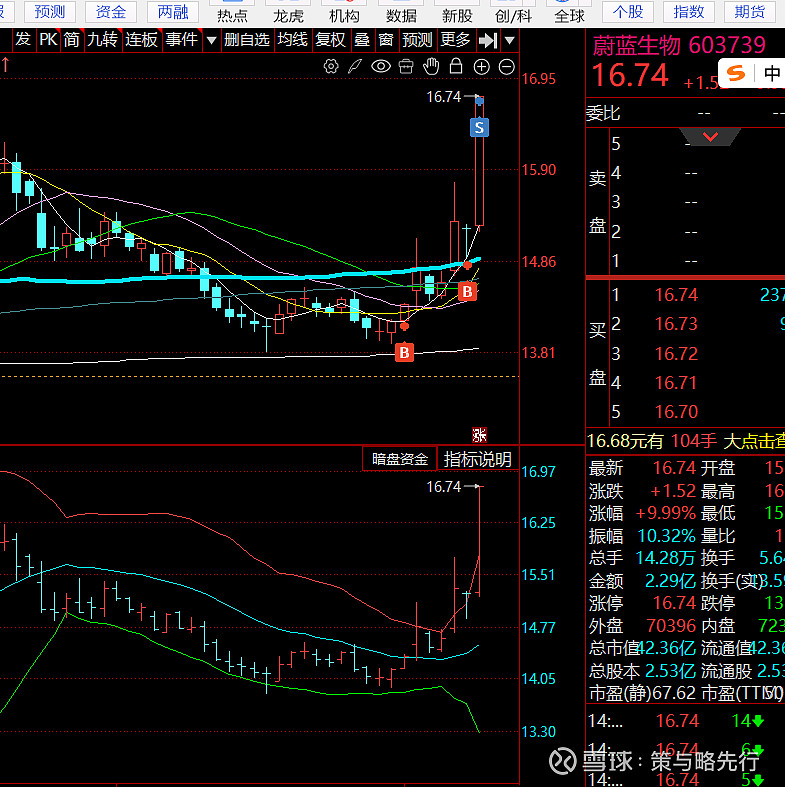This screenshot has height=787, width=785.
Task: Zoom out with the minus circle icon
Action: (506, 66)
